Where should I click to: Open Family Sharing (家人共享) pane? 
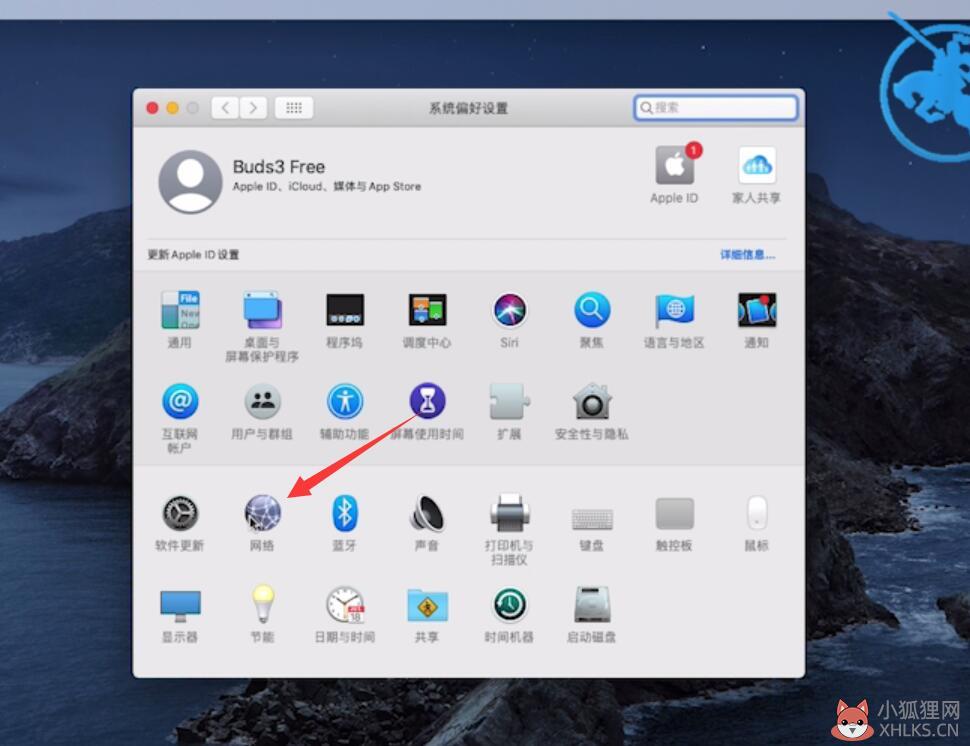757,166
